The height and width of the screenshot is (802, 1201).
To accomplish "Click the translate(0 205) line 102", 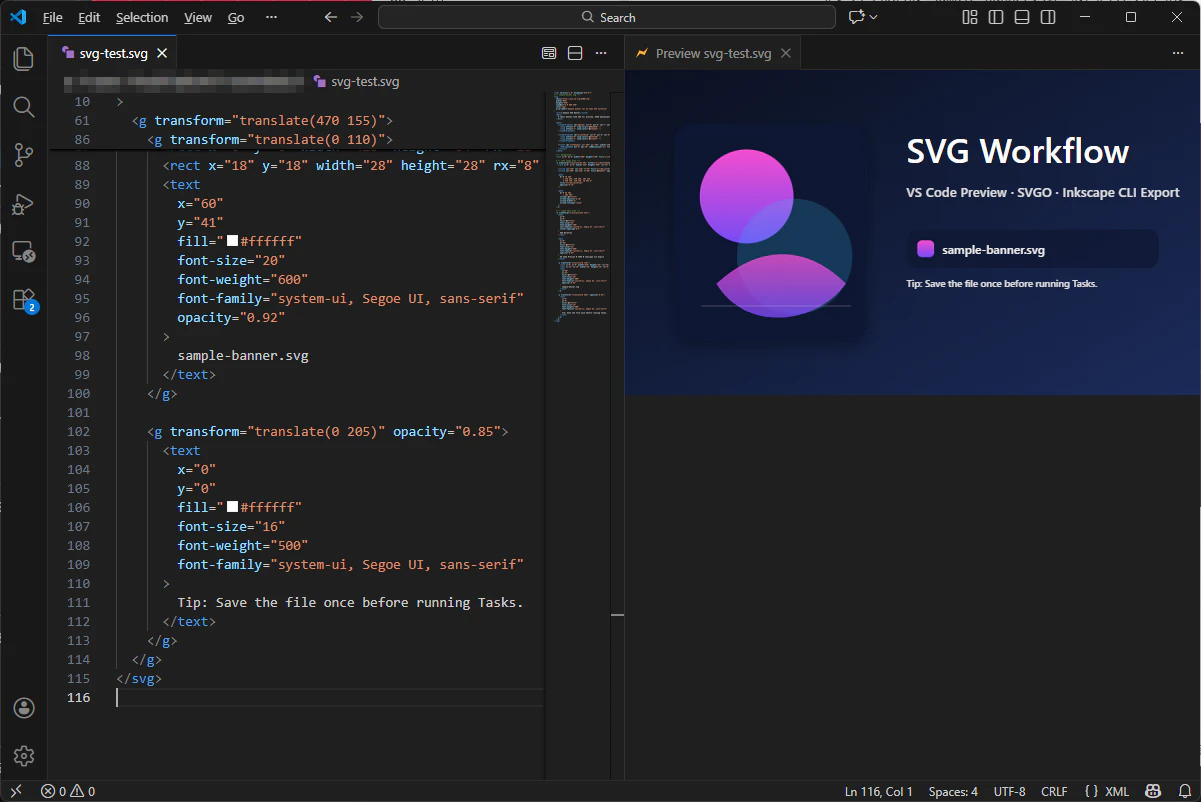I will [328, 431].
